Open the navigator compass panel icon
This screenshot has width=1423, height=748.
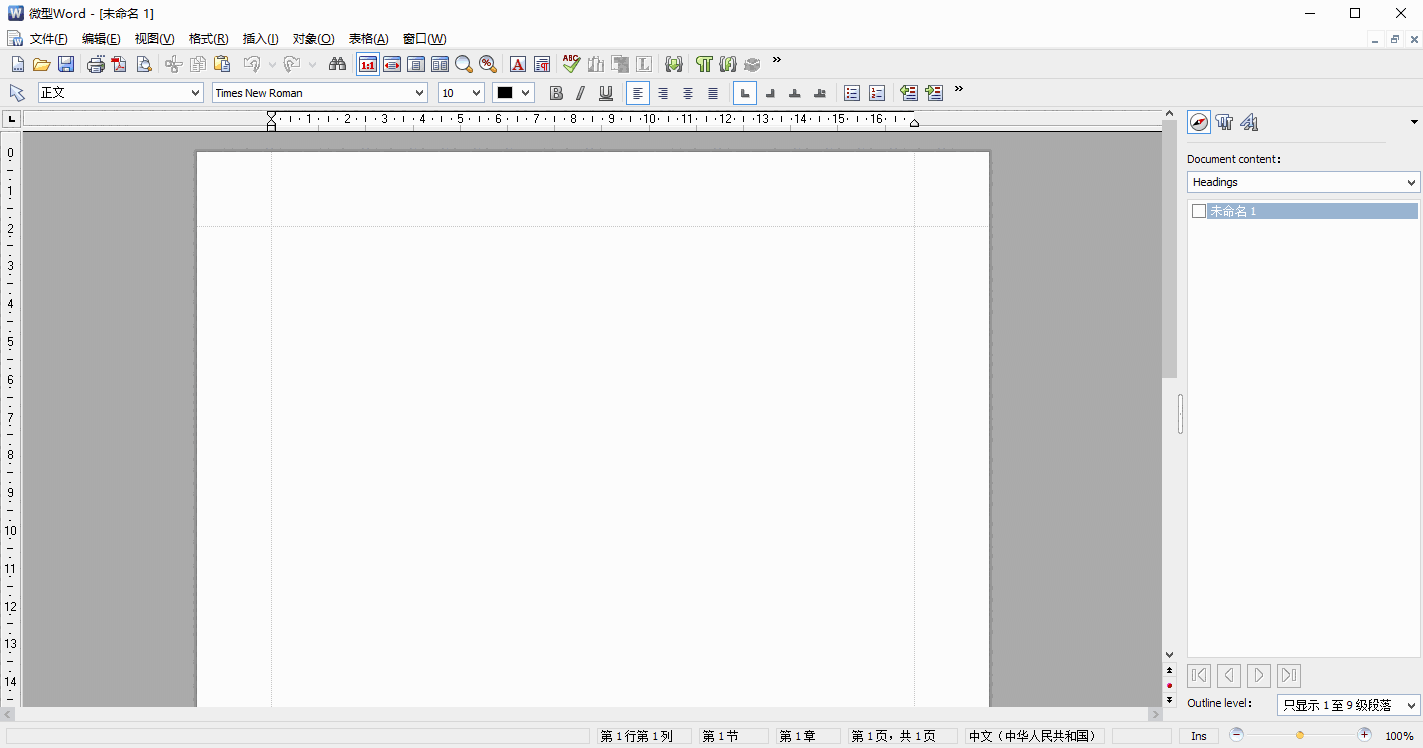(1198, 122)
